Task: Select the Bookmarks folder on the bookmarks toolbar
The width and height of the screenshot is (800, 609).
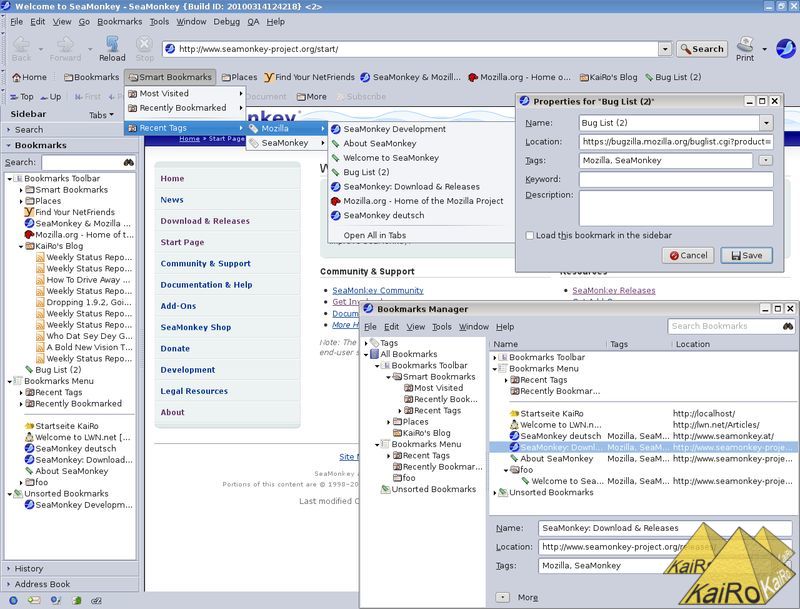Action: pyautogui.click(x=91, y=77)
